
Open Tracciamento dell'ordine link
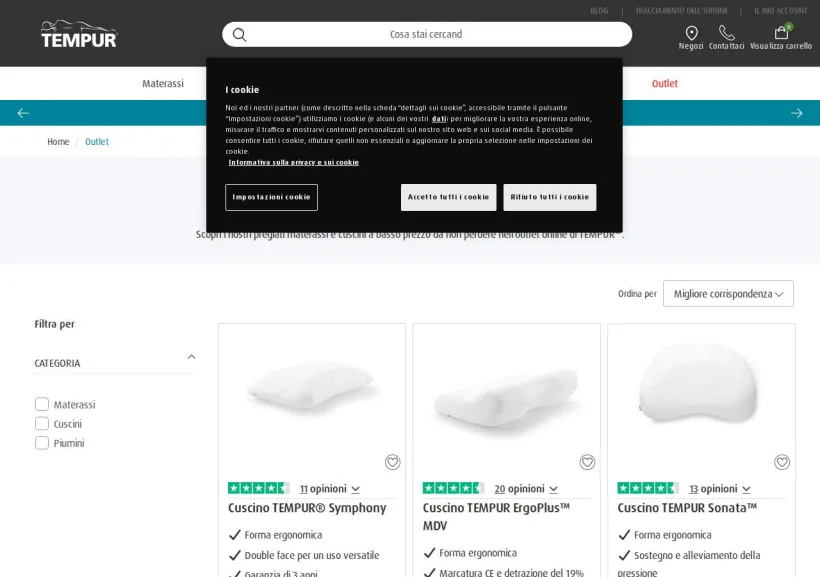681,10
